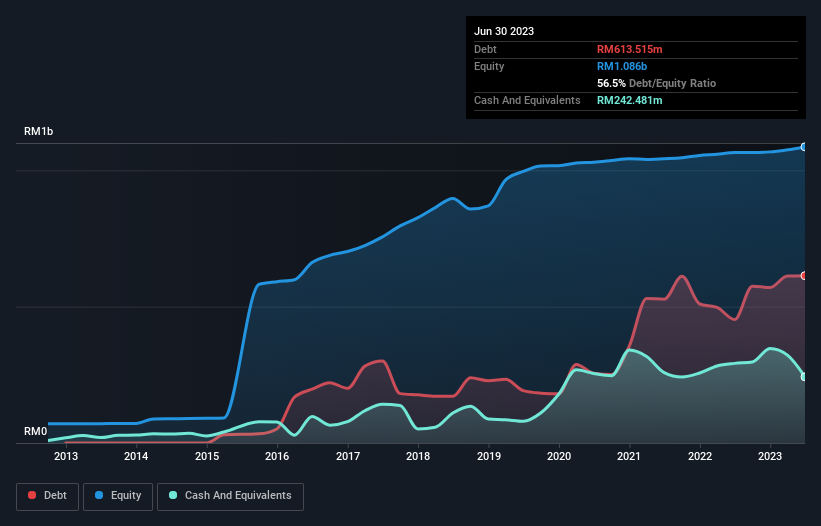Viewport: 821px width, 526px height.
Task: Select the teal Cash endpoint marker
Action: (804, 377)
